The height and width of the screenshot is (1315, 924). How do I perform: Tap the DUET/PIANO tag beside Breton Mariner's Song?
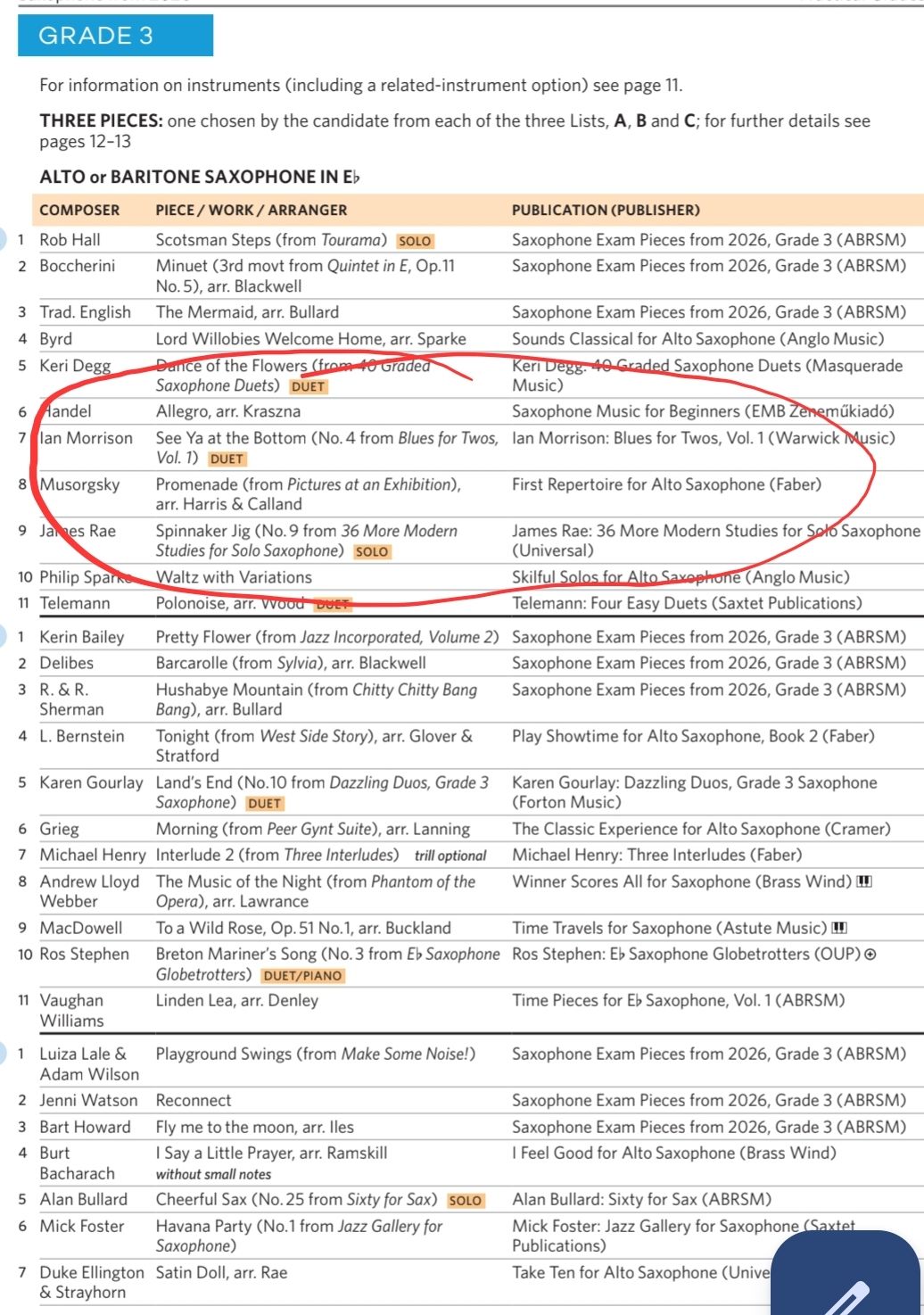coord(303,975)
